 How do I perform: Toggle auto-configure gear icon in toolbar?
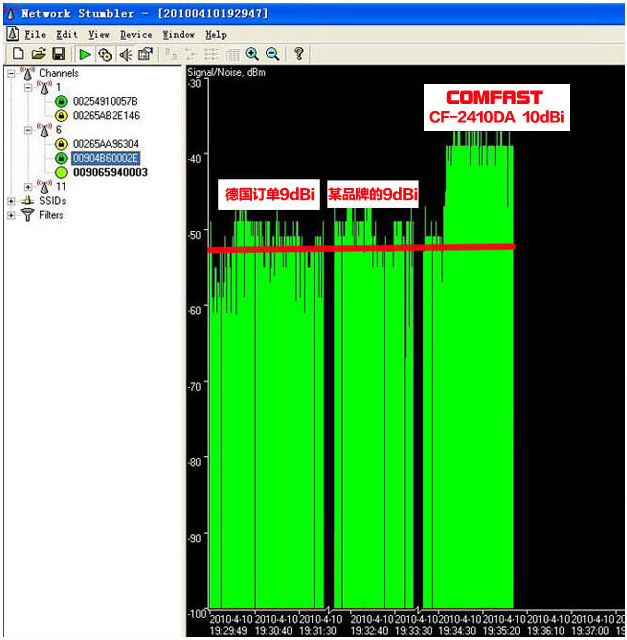(x=105, y=54)
